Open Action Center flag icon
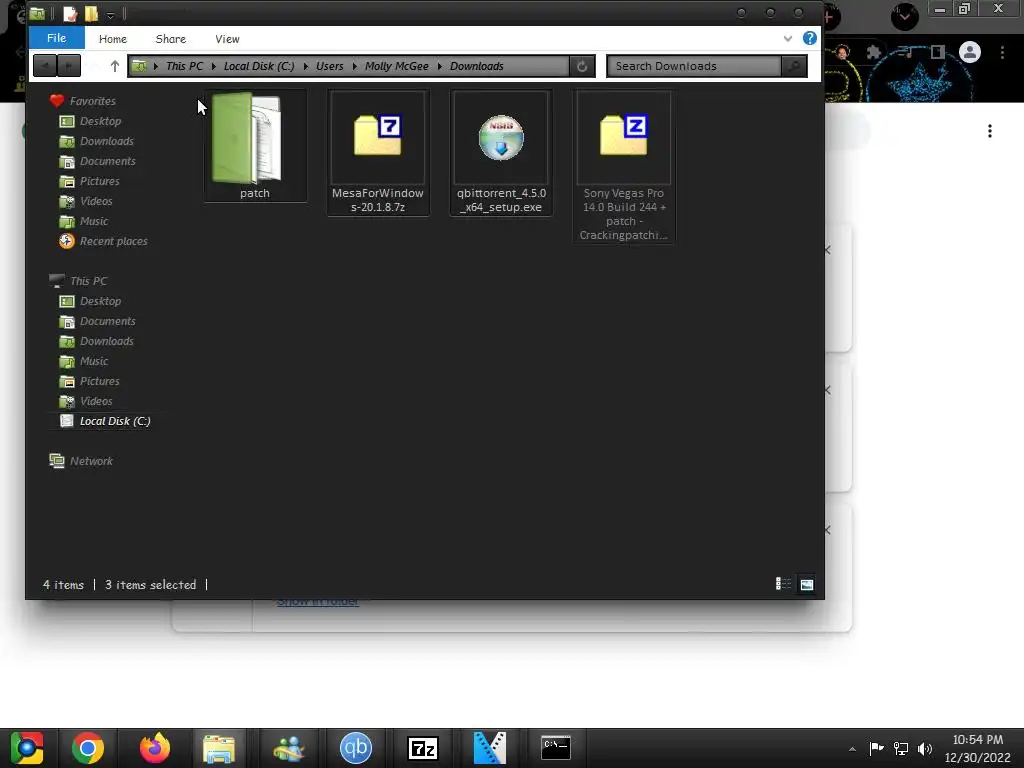Screen dimensions: 1024x768 (876, 748)
